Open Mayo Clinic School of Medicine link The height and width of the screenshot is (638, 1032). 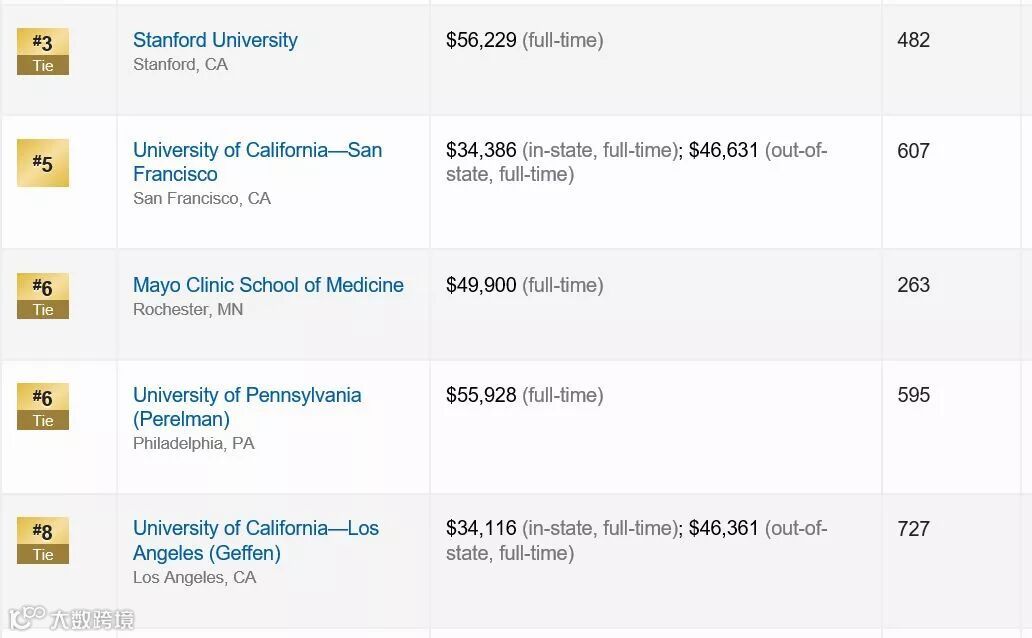point(268,285)
